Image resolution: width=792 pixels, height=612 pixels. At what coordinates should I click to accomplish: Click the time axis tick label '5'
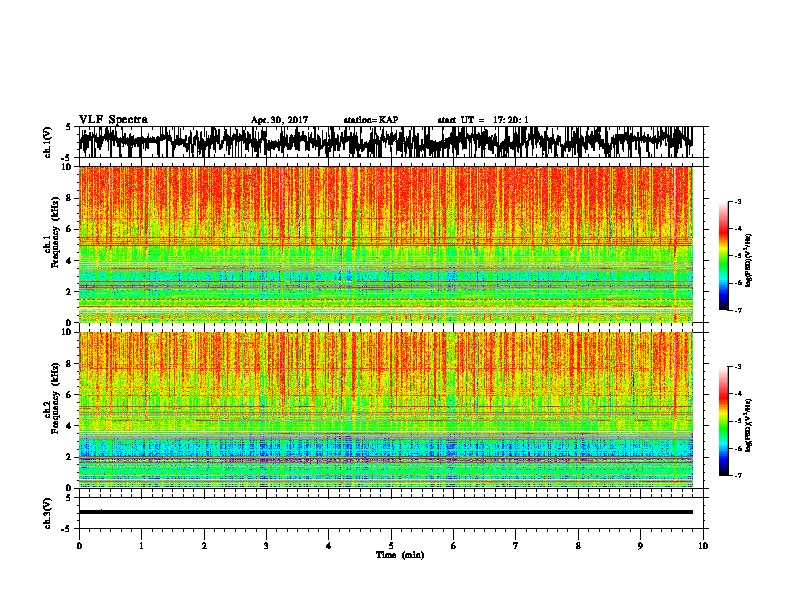391,546
